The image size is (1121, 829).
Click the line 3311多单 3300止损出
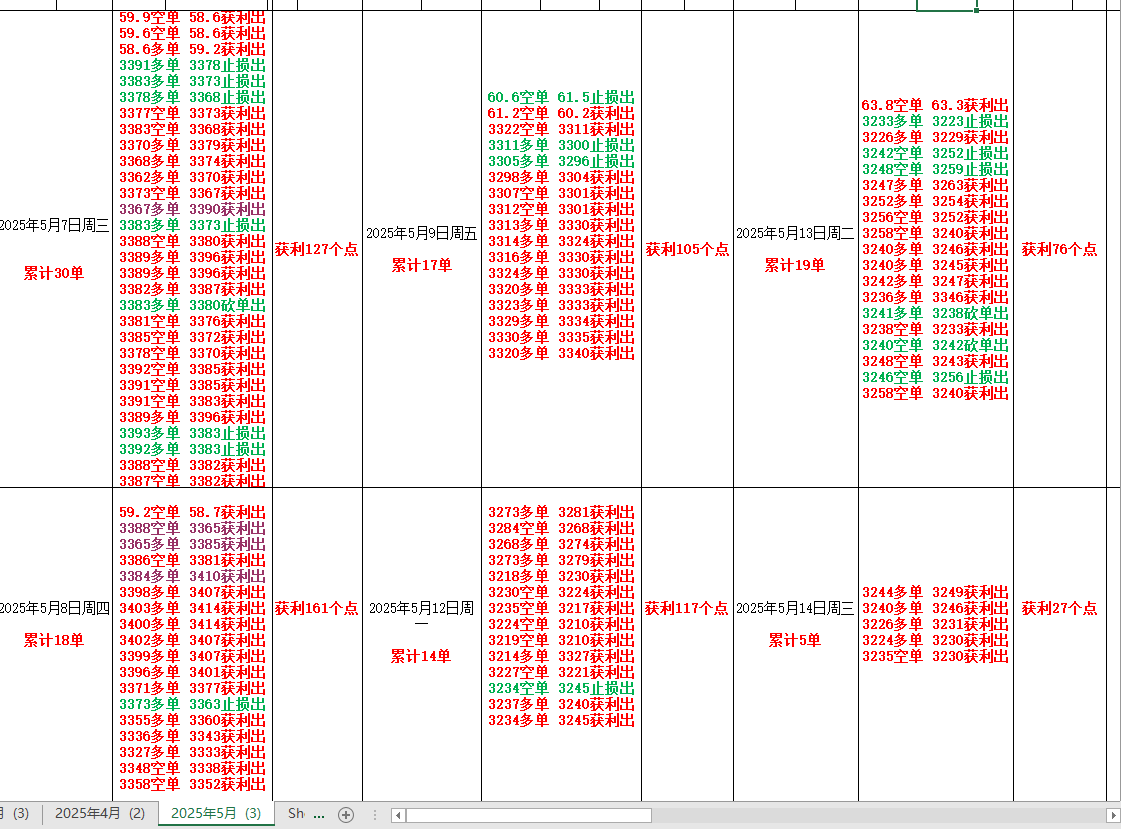[x=561, y=145]
